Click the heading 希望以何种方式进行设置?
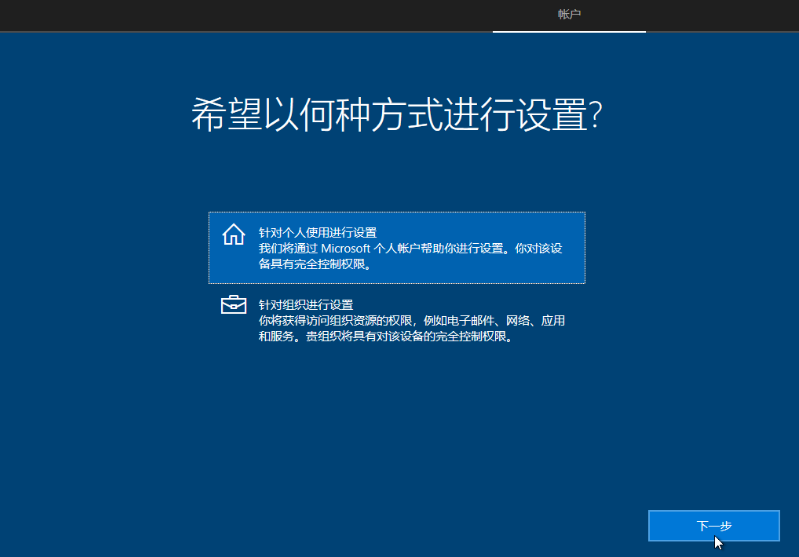Screen dimensions: 799x557 click(x=397, y=114)
